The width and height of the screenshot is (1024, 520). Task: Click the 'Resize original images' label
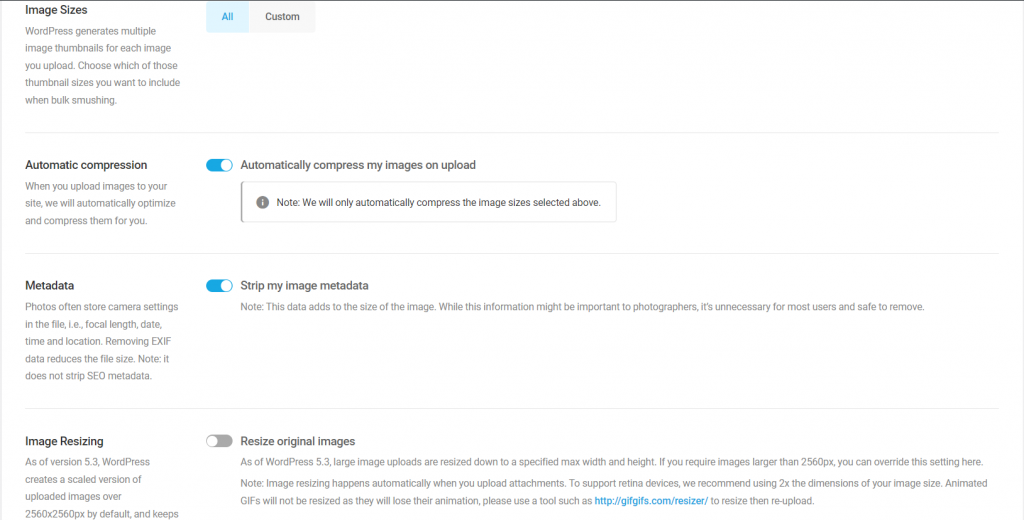298,441
